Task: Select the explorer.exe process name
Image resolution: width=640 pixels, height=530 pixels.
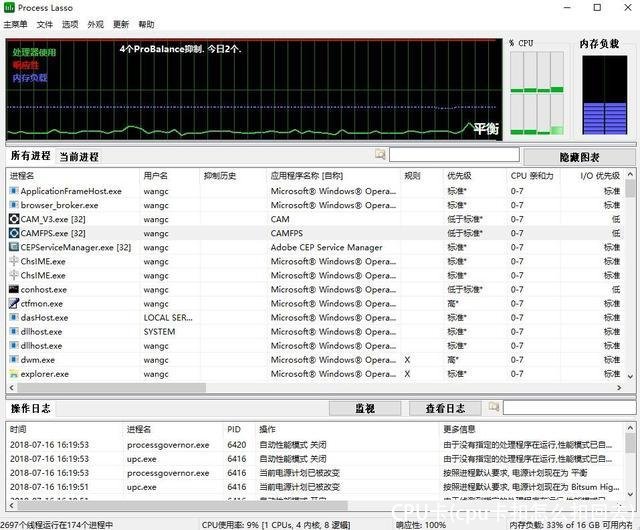Action: (45, 374)
